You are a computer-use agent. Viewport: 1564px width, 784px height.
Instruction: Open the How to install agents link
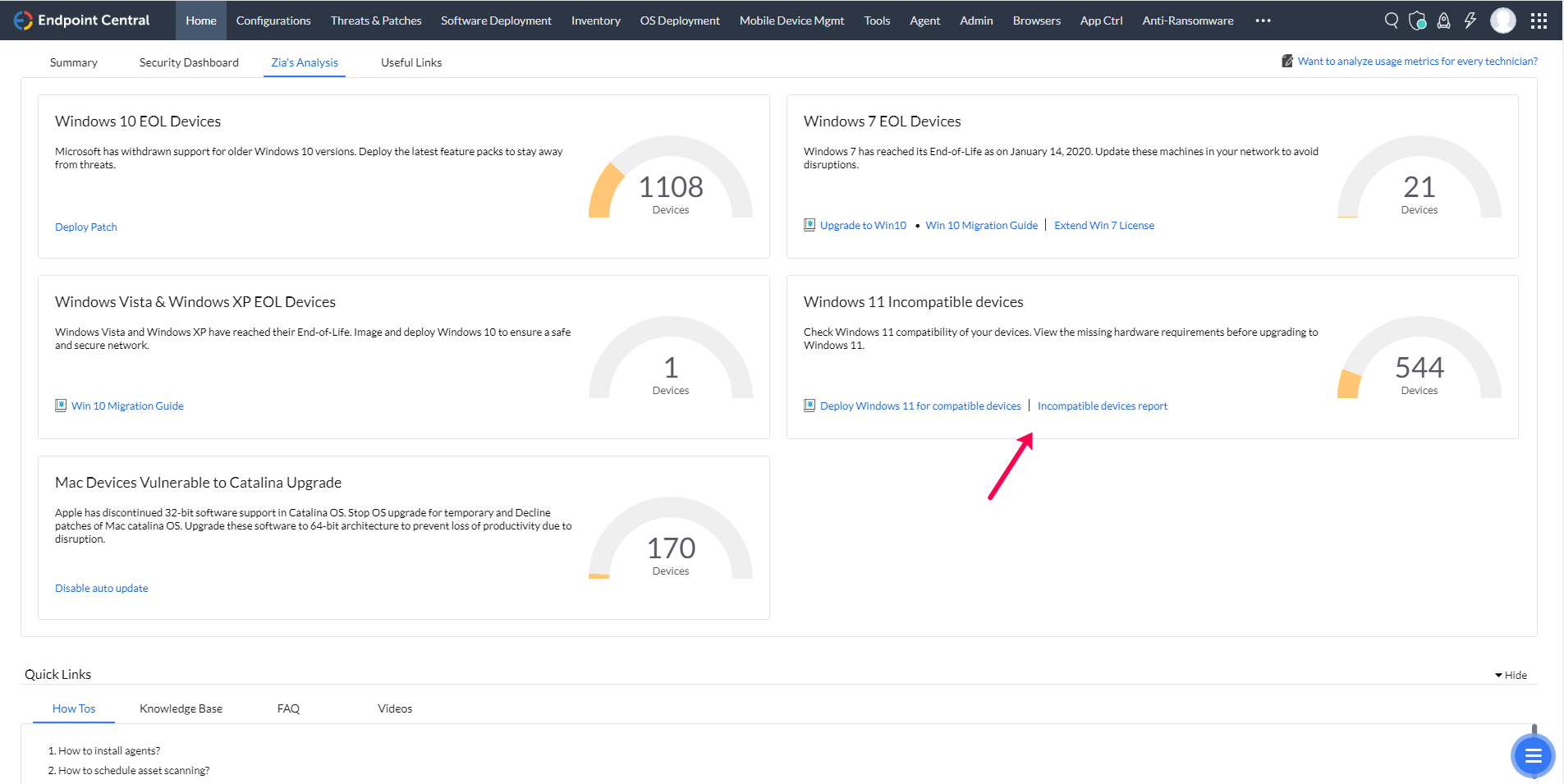tap(109, 751)
